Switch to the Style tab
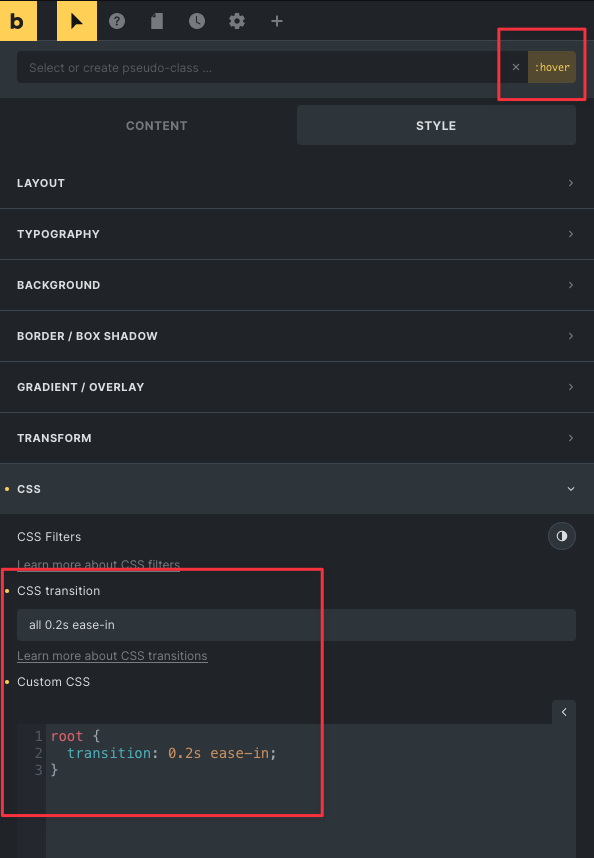This screenshot has height=858, width=594. 436,125
